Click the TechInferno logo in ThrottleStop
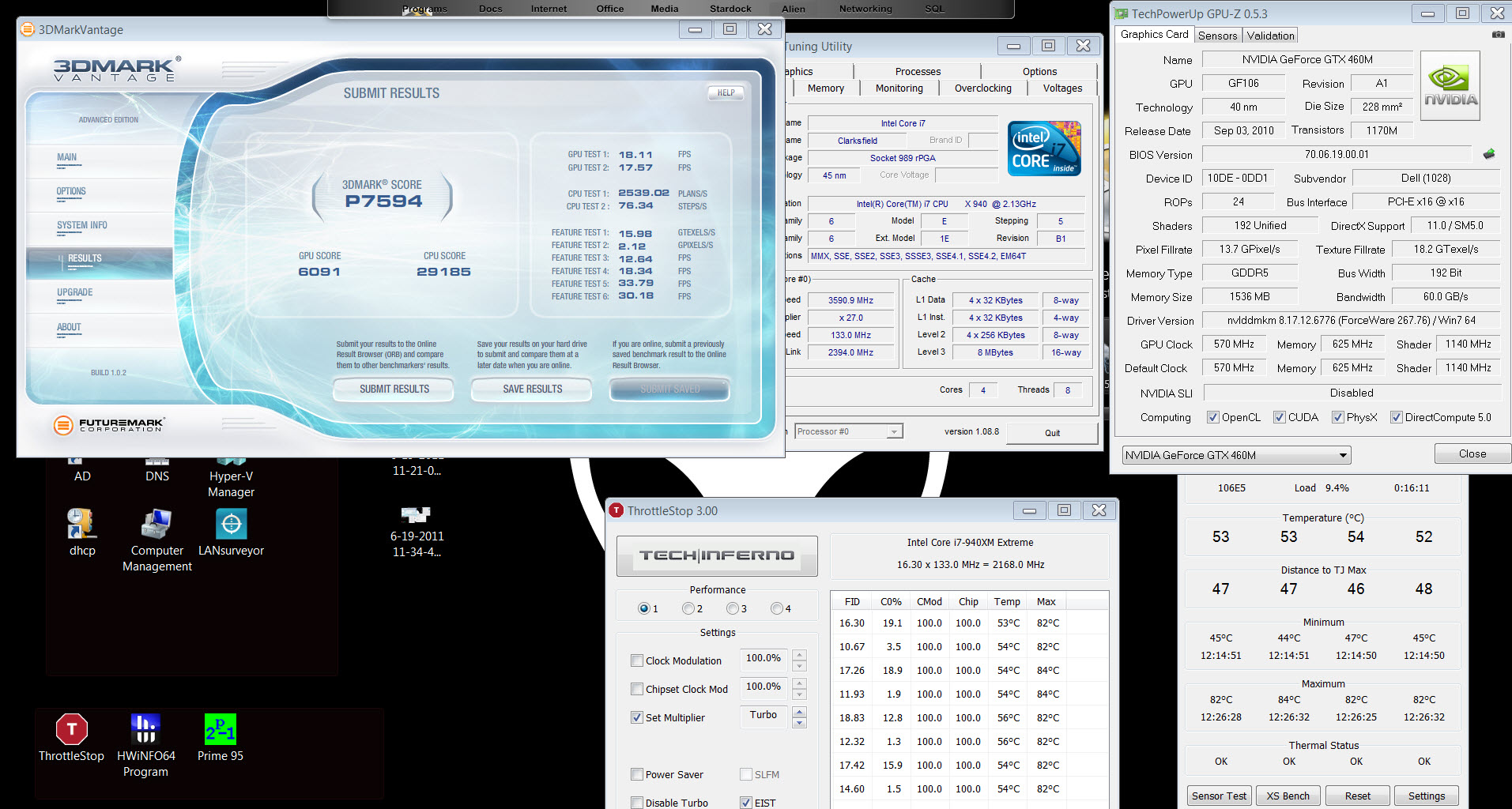The height and width of the screenshot is (809, 1512). (717, 555)
